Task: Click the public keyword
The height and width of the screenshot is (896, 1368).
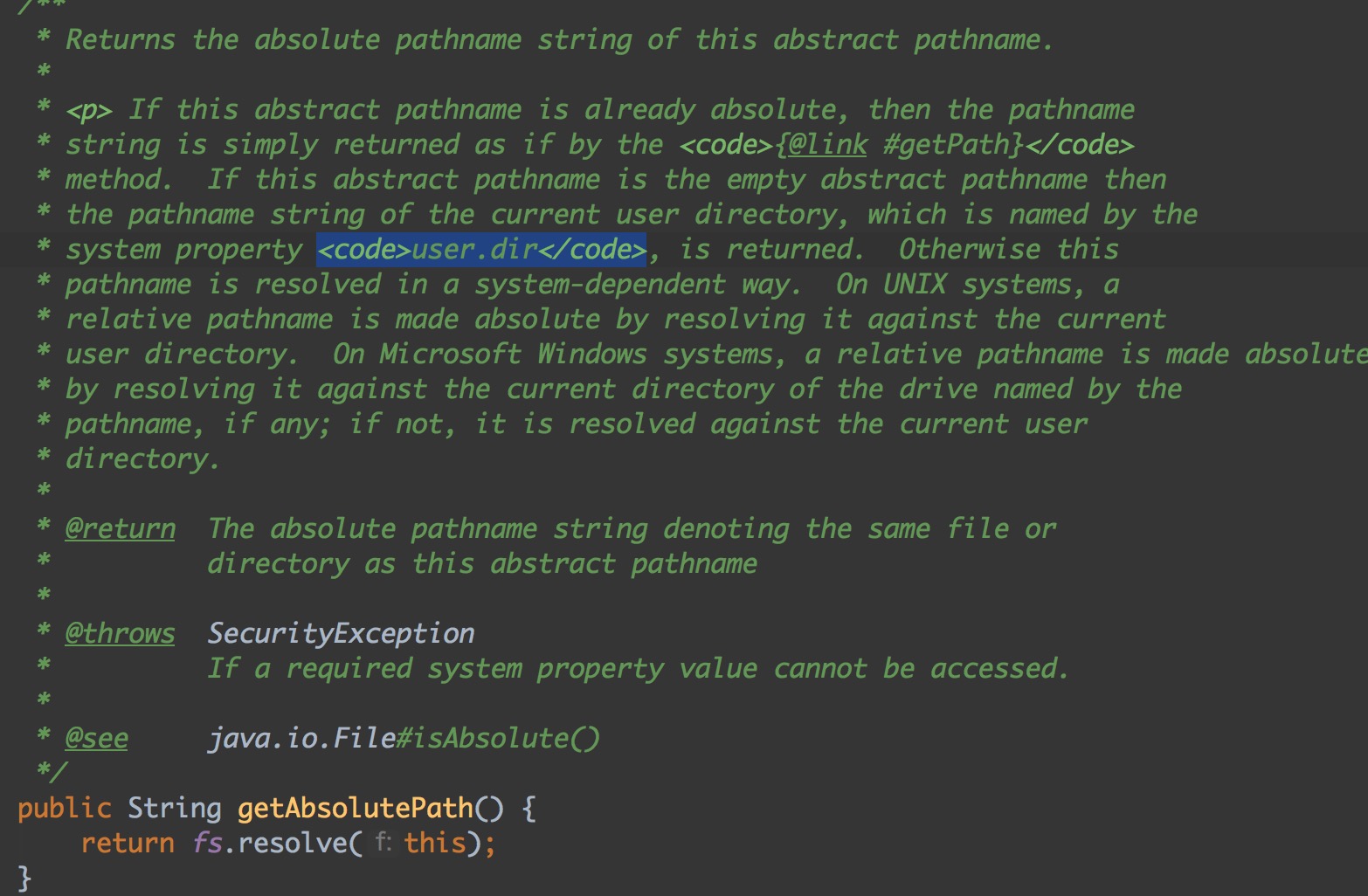Action: click(x=65, y=808)
